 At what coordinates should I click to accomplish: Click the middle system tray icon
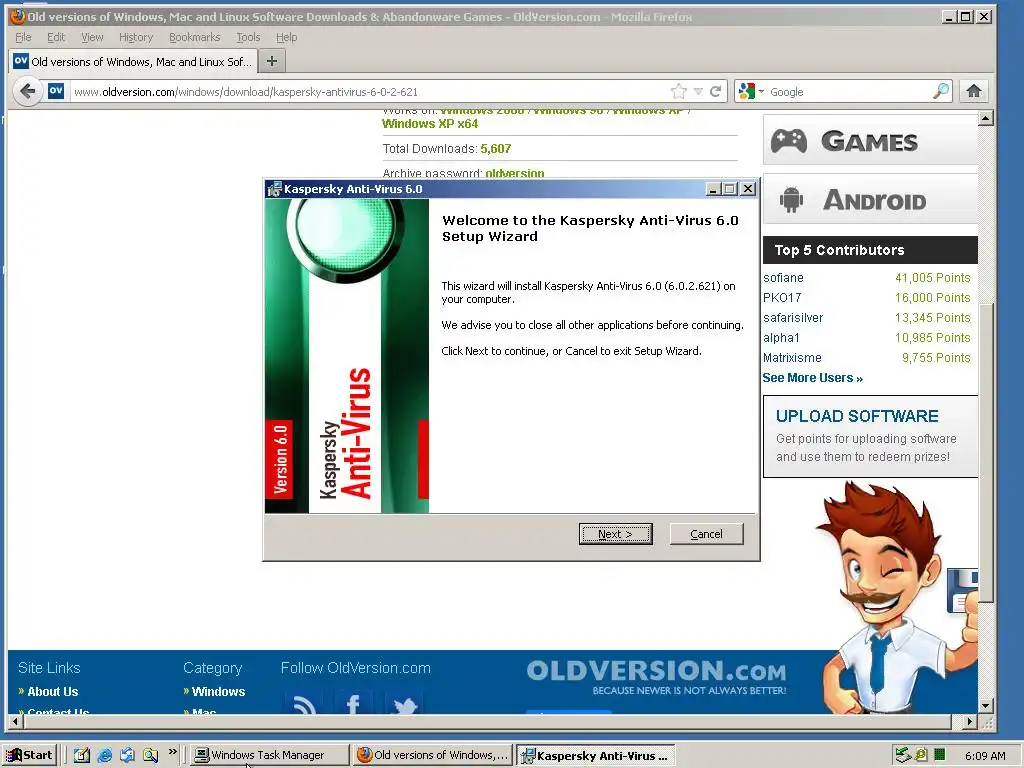pyautogui.click(x=921, y=755)
